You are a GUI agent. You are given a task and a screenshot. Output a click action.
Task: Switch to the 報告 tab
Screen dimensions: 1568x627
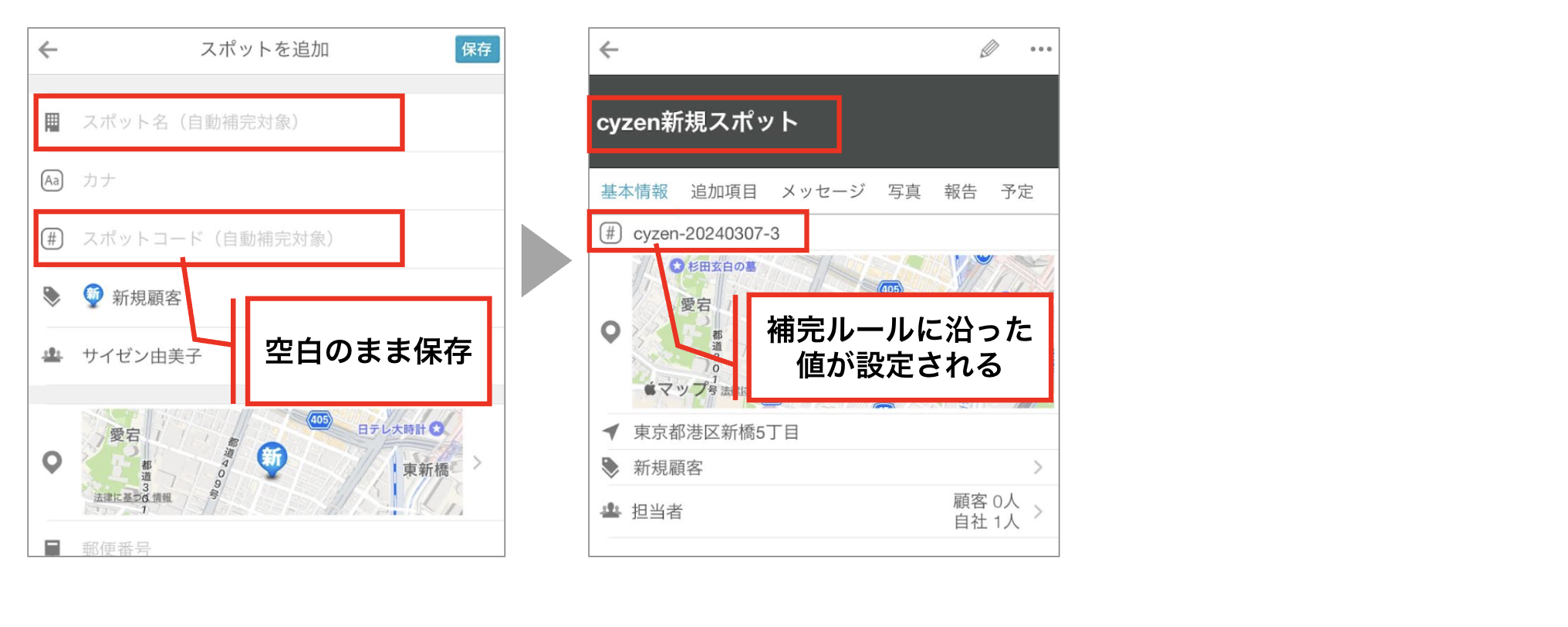click(960, 191)
